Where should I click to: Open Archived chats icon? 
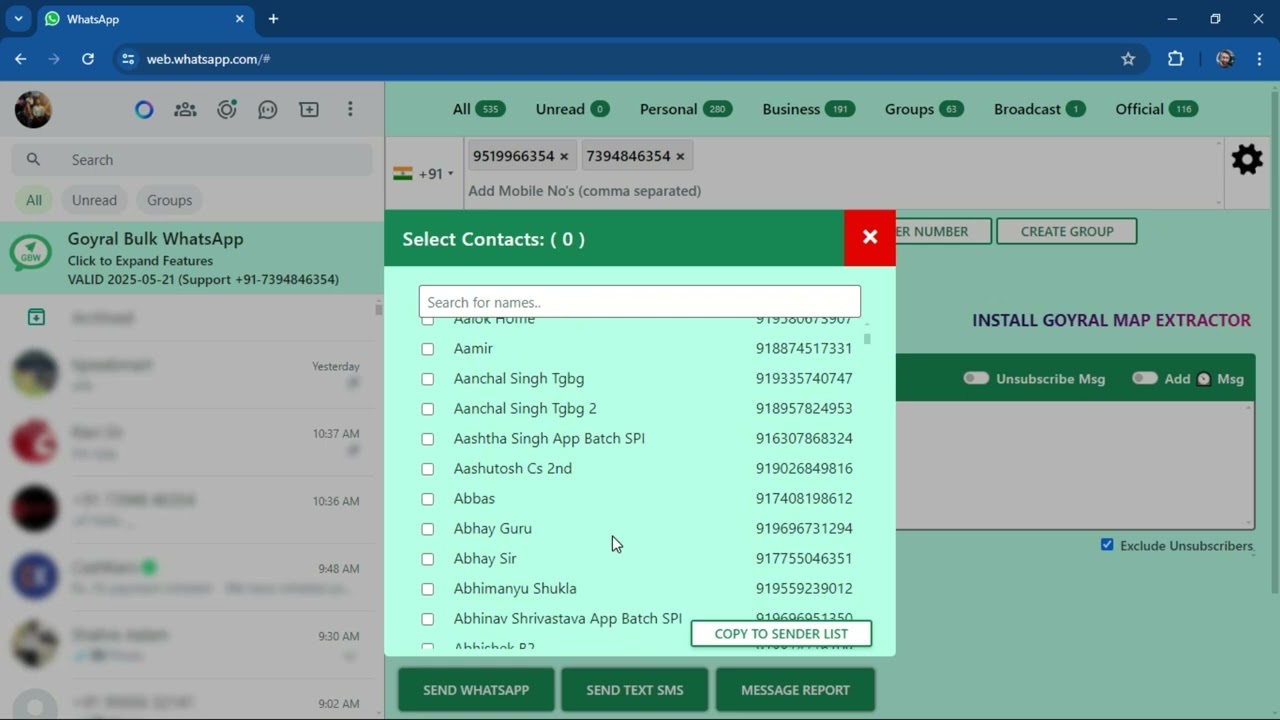36,317
